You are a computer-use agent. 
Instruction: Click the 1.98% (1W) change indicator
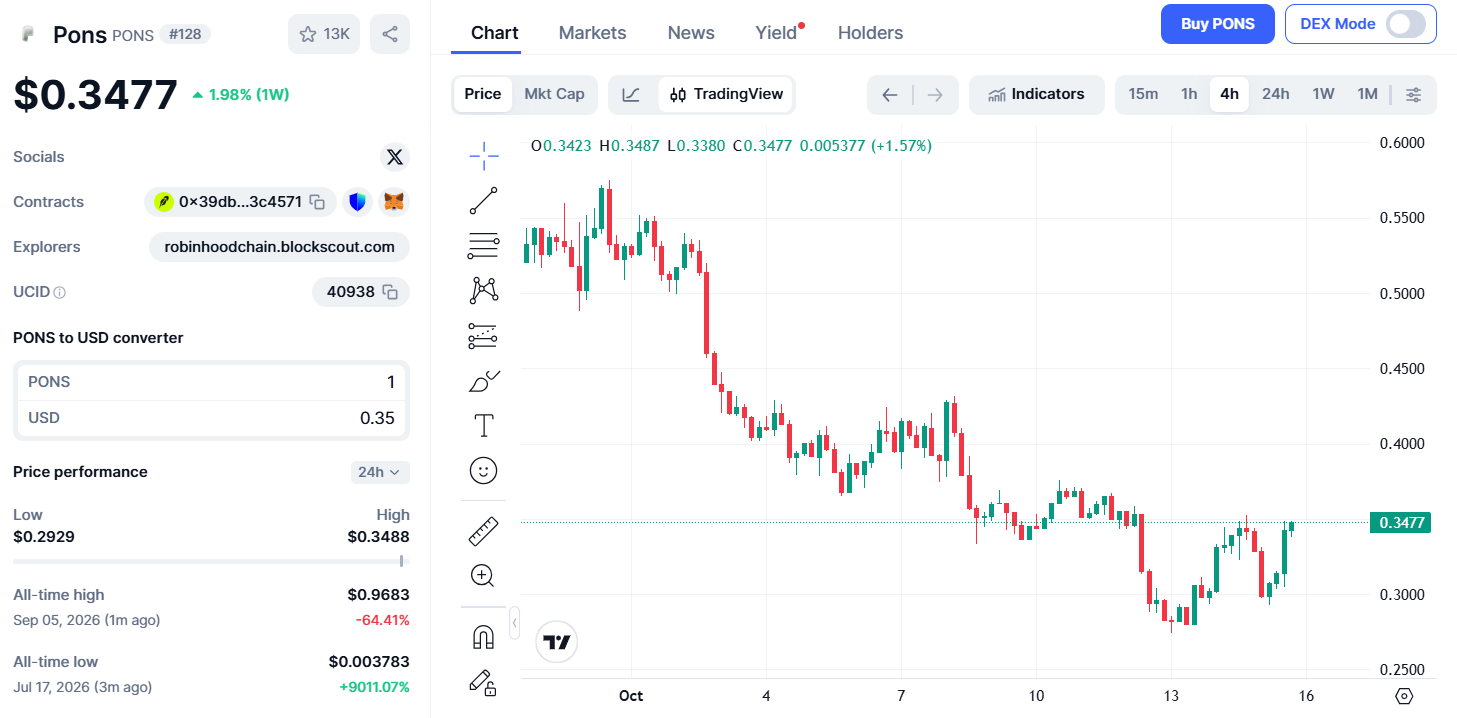(x=241, y=95)
